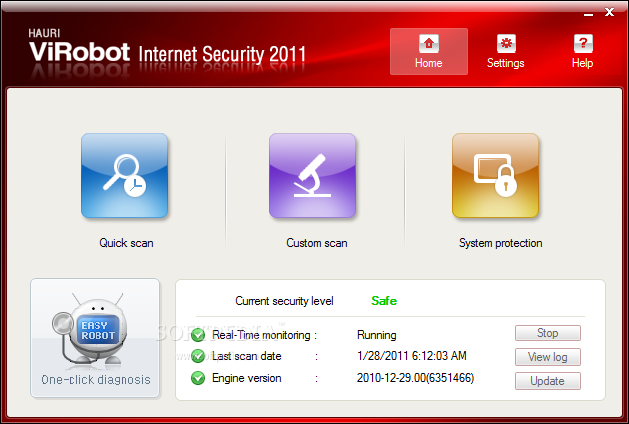The image size is (629, 424).
Task: Click the Current security level label
Action: (284, 301)
